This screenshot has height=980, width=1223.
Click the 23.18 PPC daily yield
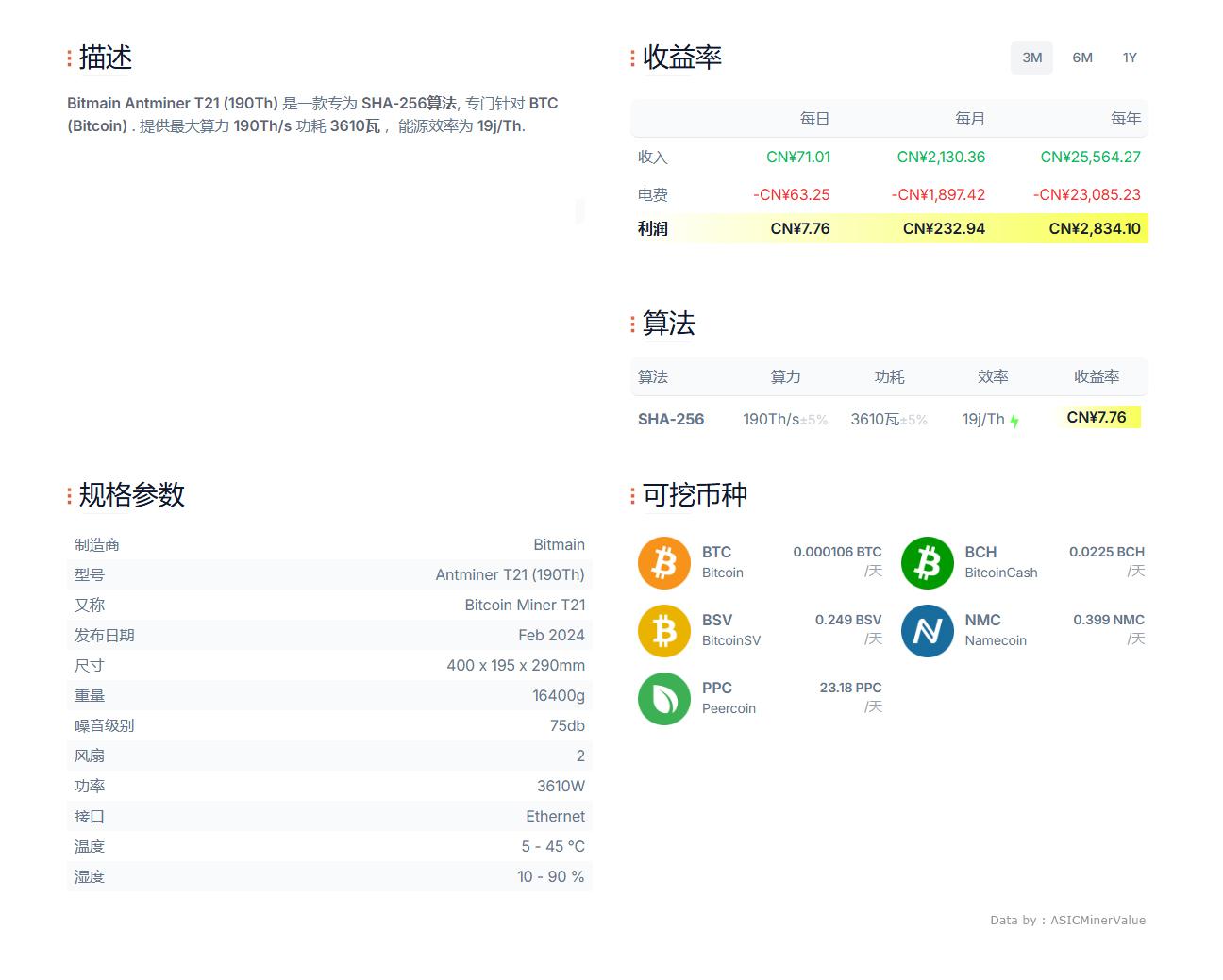tap(850, 688)
